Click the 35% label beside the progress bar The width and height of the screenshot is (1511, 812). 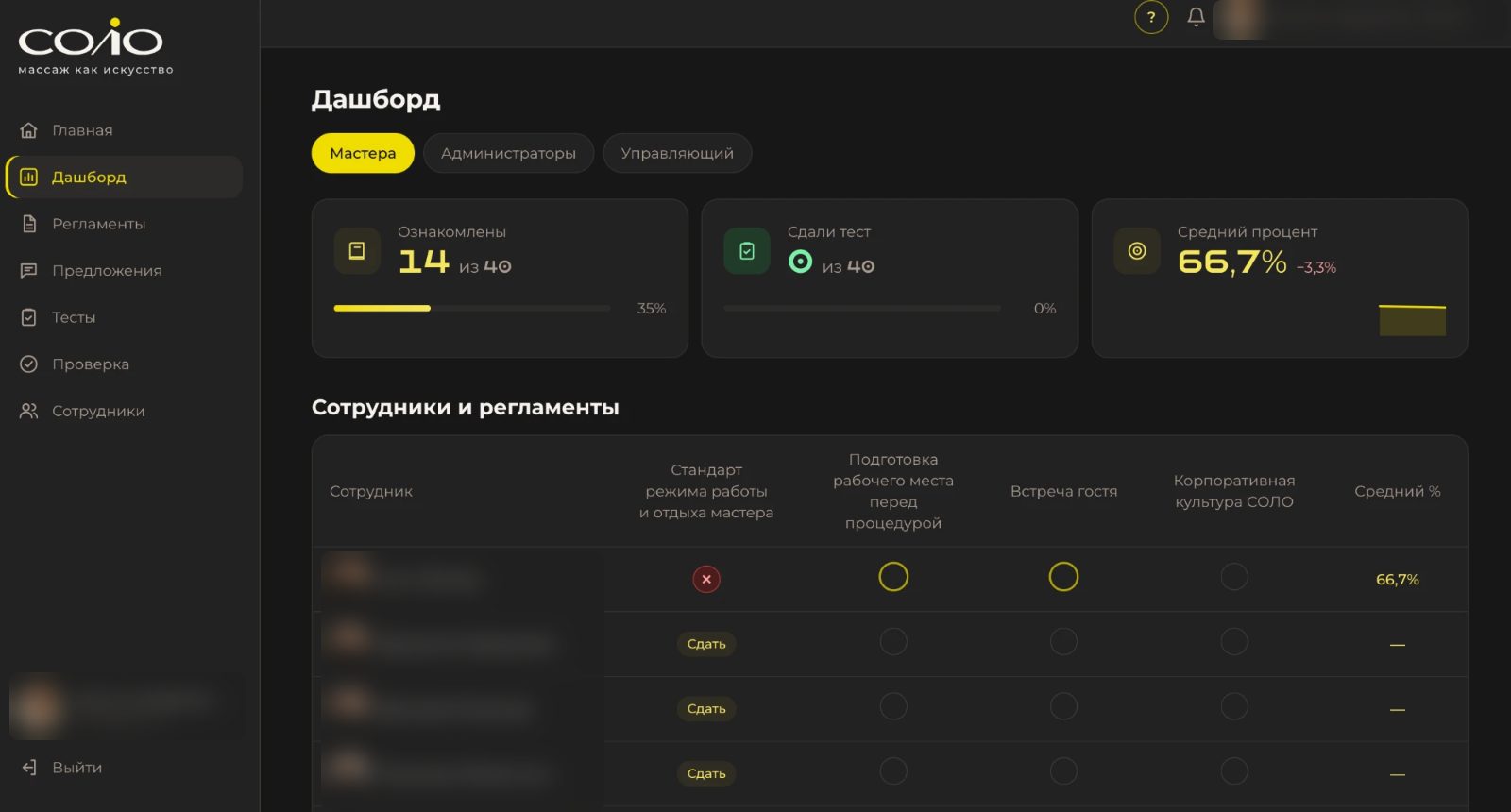[652, 309]
